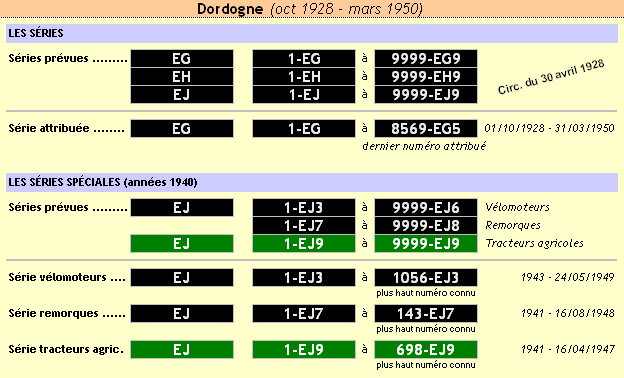Screen dimensions: 624x378
Task: Click the 'EJ' plate in the Série vélomoteurs row
Action: (x=182, y=278)
